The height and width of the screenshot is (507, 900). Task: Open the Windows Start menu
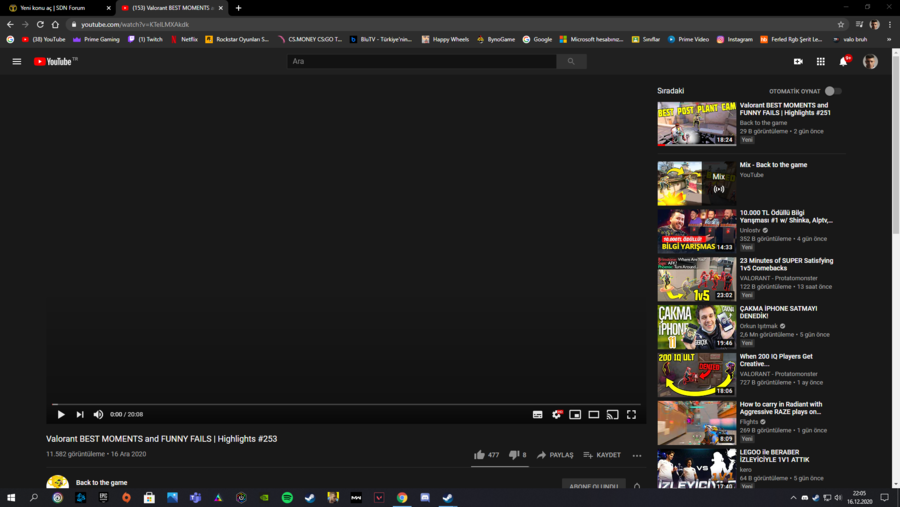[x=11, y=497]
